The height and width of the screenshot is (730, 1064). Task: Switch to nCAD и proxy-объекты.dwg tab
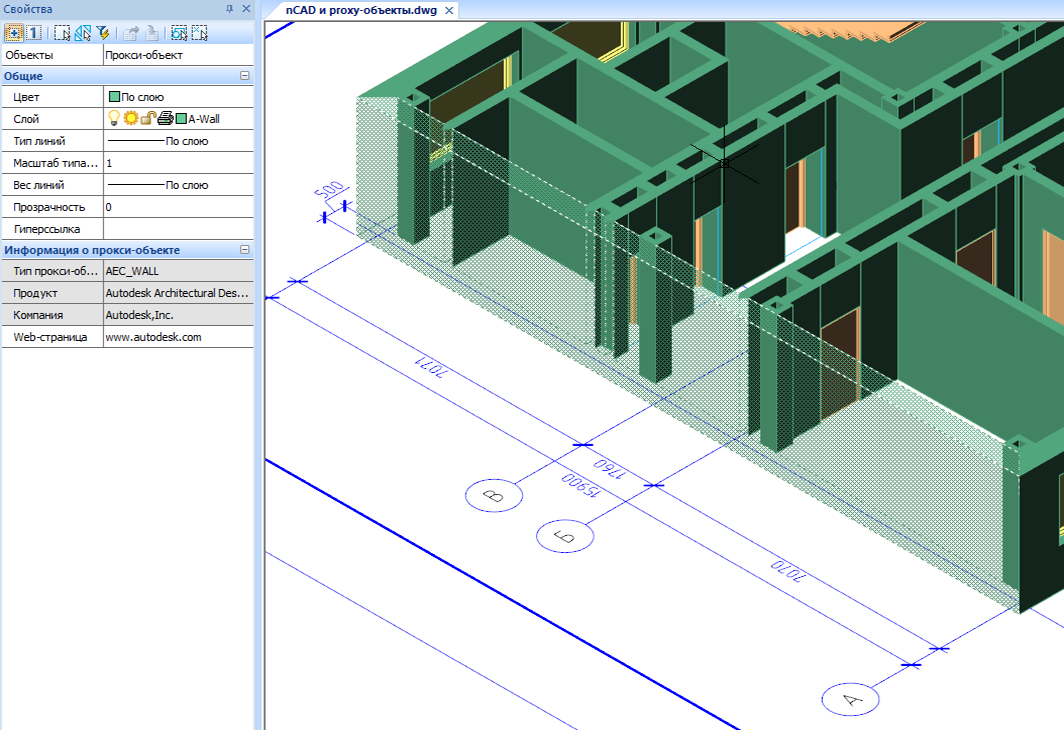point(361,10)
